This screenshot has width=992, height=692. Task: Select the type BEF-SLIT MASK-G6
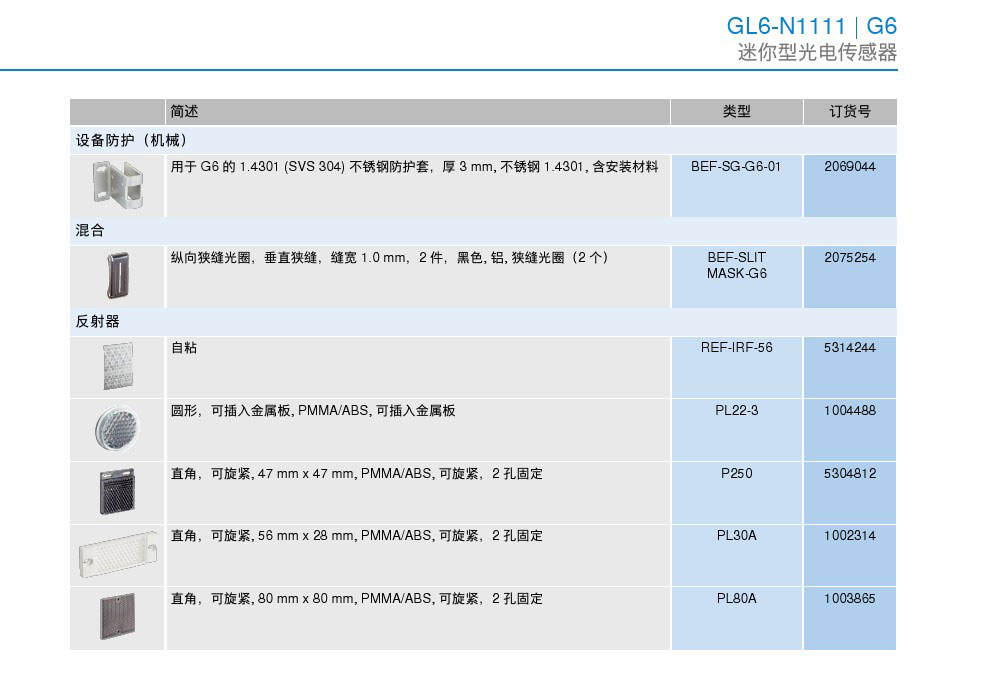[x=736, y=266]
